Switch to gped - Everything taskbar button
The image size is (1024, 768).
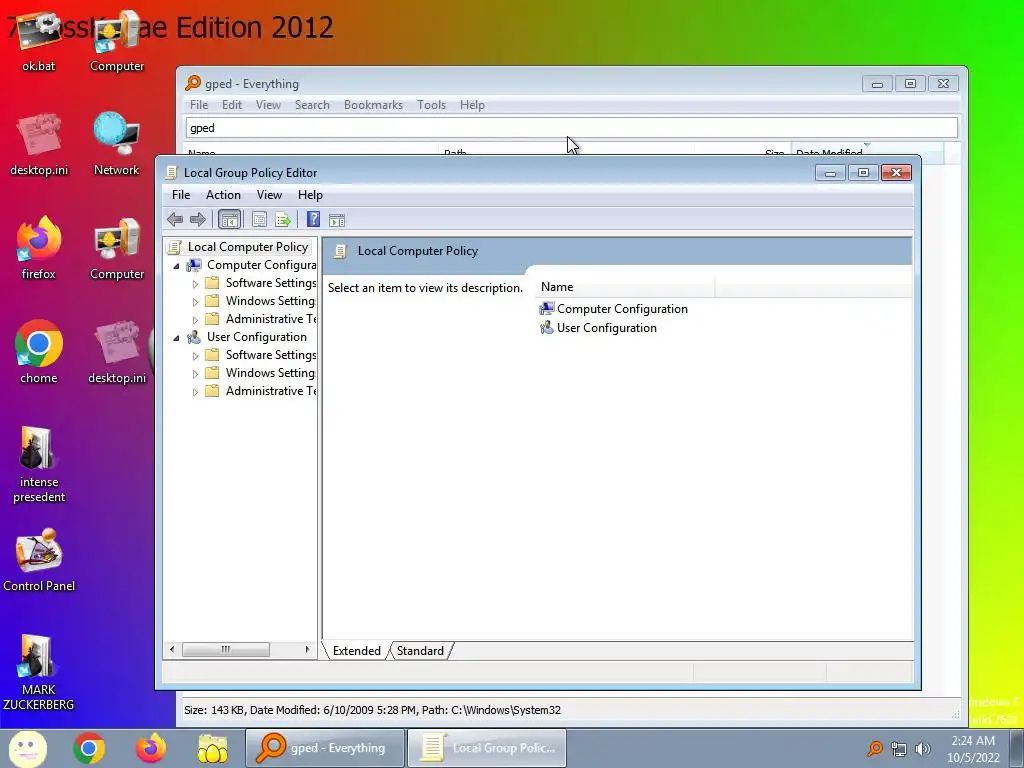325,748
